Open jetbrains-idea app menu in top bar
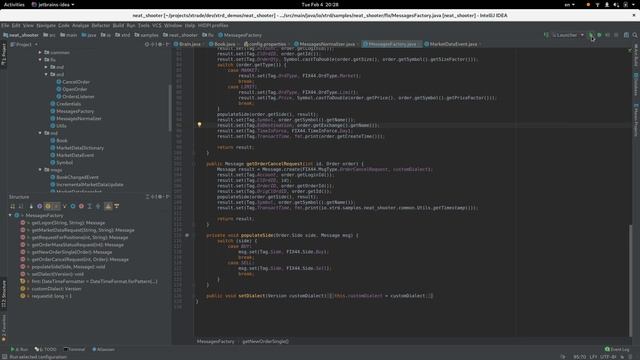This screenshot has height=360, width=640. point(53,4)
